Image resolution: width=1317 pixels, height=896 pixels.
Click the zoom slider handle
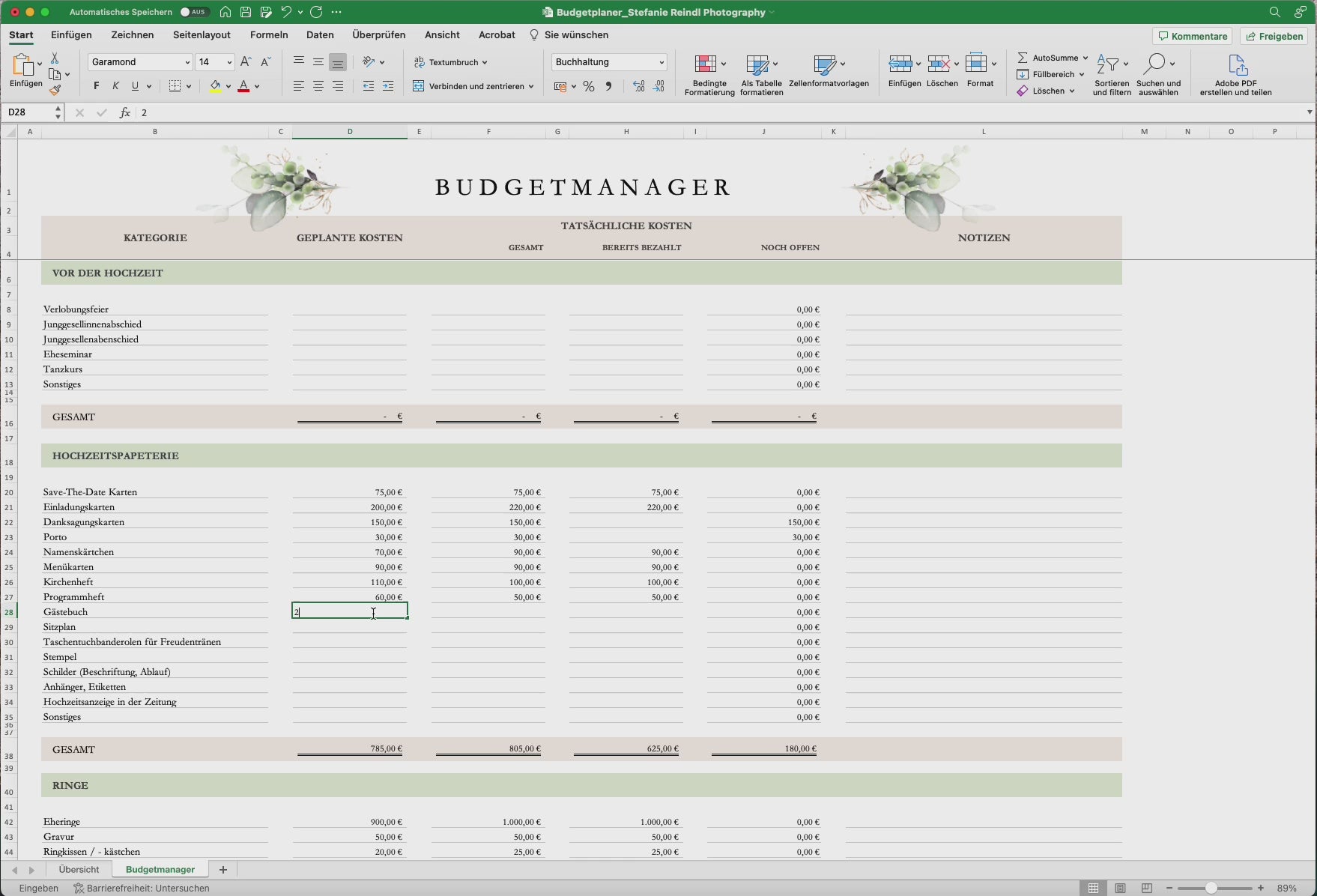coord(1211,888)
